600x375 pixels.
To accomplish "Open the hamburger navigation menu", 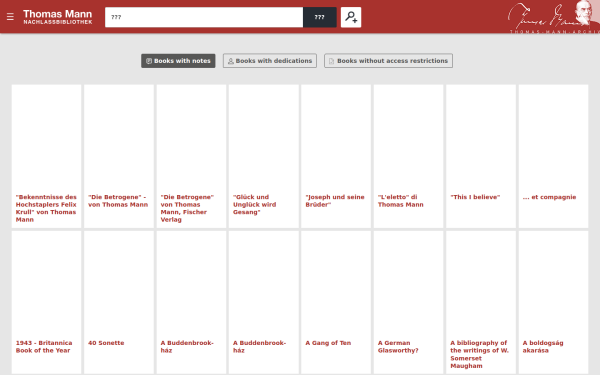I will 10,17.
